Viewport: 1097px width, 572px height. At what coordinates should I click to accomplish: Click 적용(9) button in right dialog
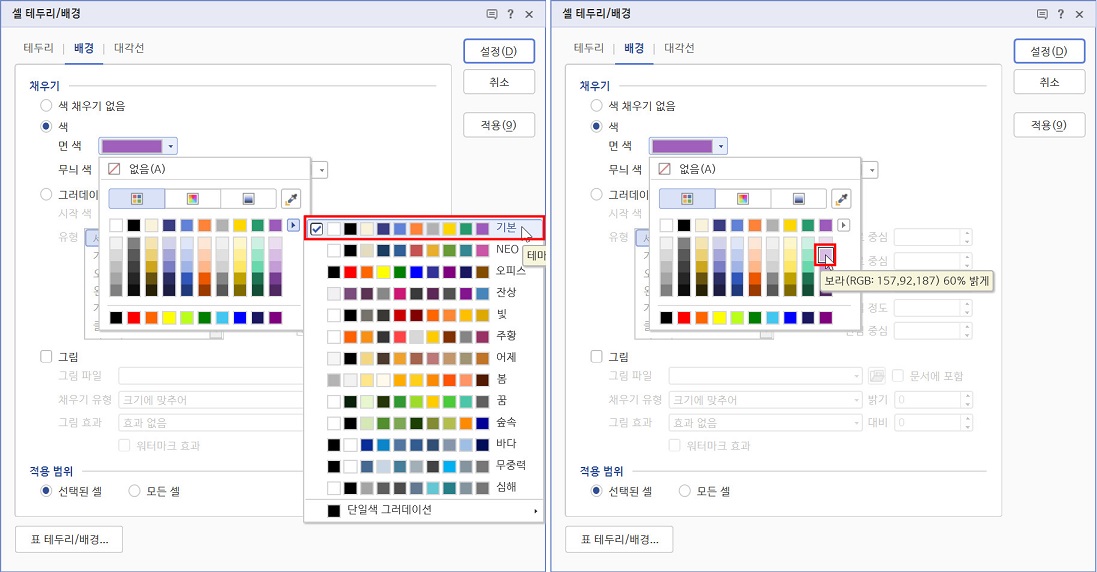pos(1049,125)
